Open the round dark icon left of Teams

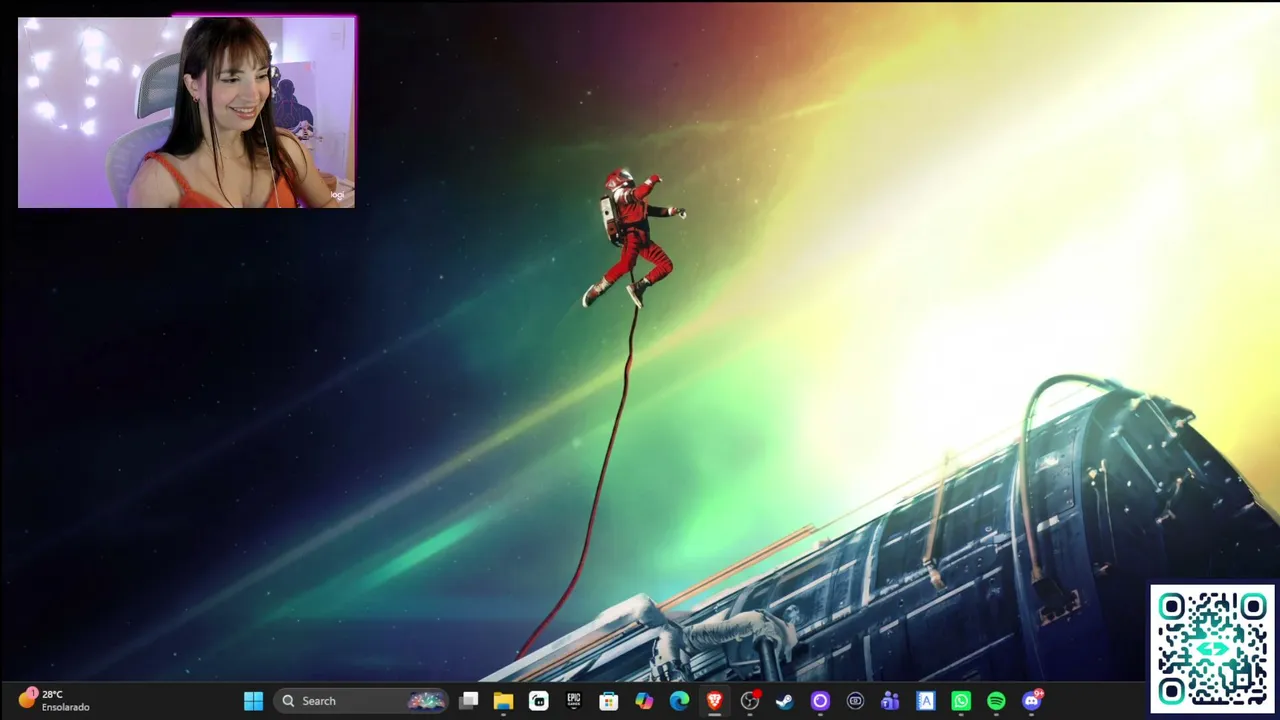(x=855, y=701)
